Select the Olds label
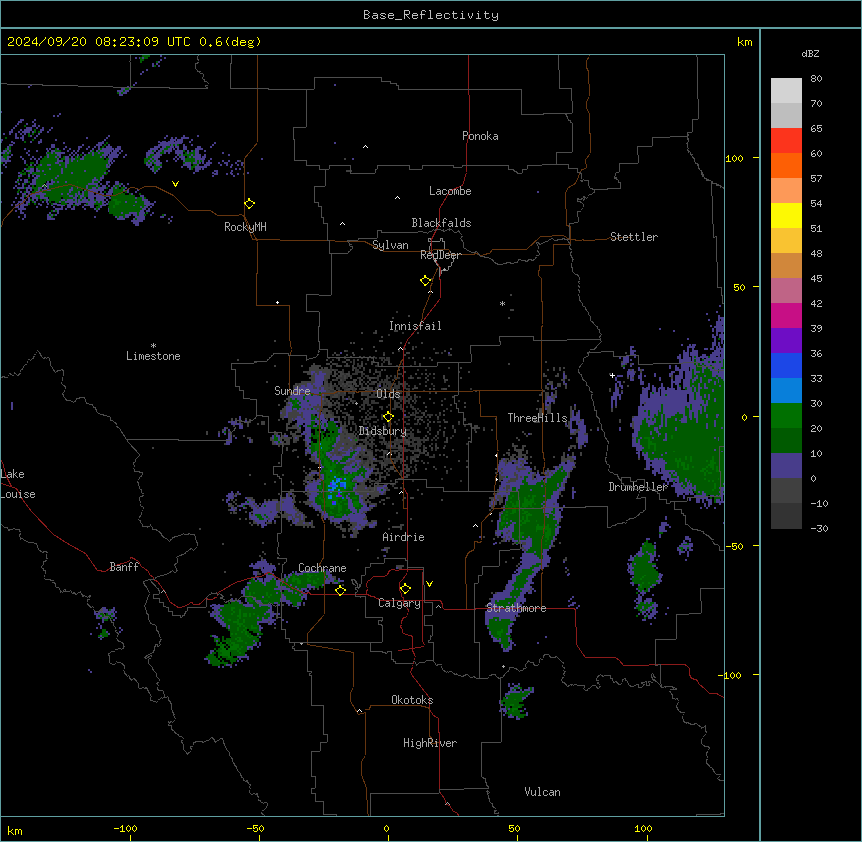Viewport: 862px width, 842px height. tap(388, 394)
